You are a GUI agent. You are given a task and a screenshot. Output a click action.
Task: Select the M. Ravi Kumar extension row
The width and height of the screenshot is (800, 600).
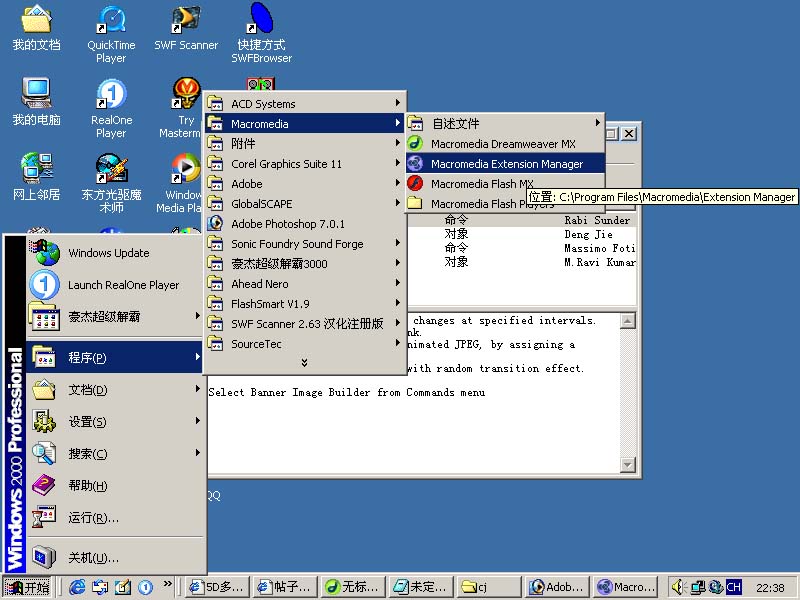click(522, 262)
